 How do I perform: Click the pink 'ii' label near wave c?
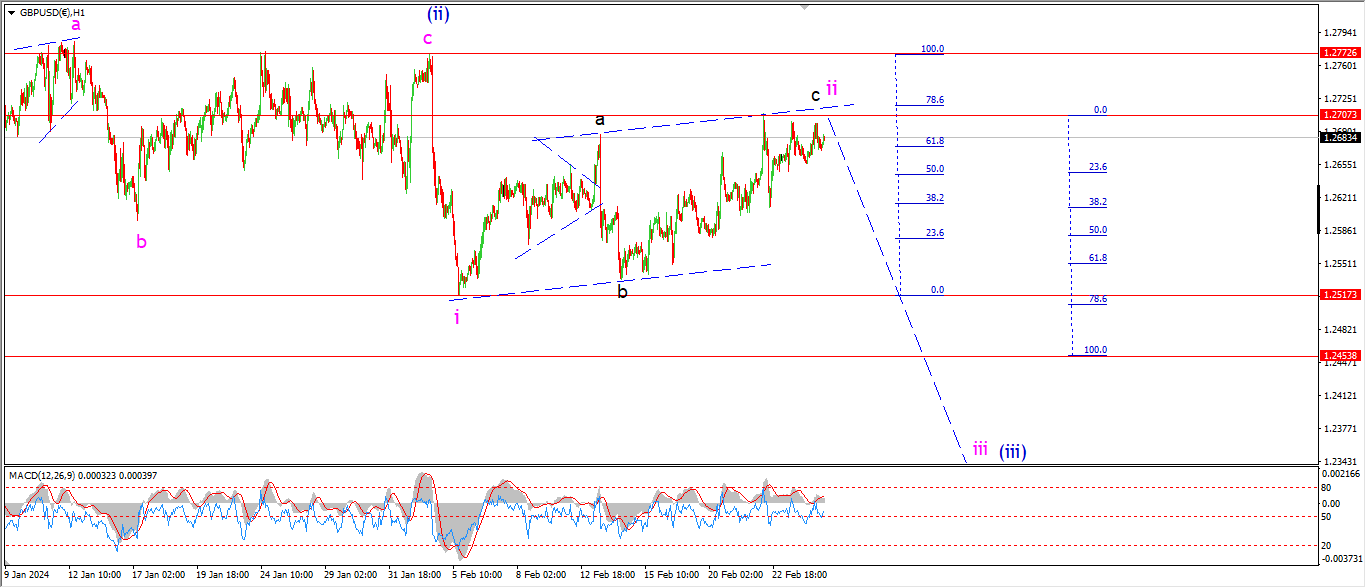[x=831, y=88]
